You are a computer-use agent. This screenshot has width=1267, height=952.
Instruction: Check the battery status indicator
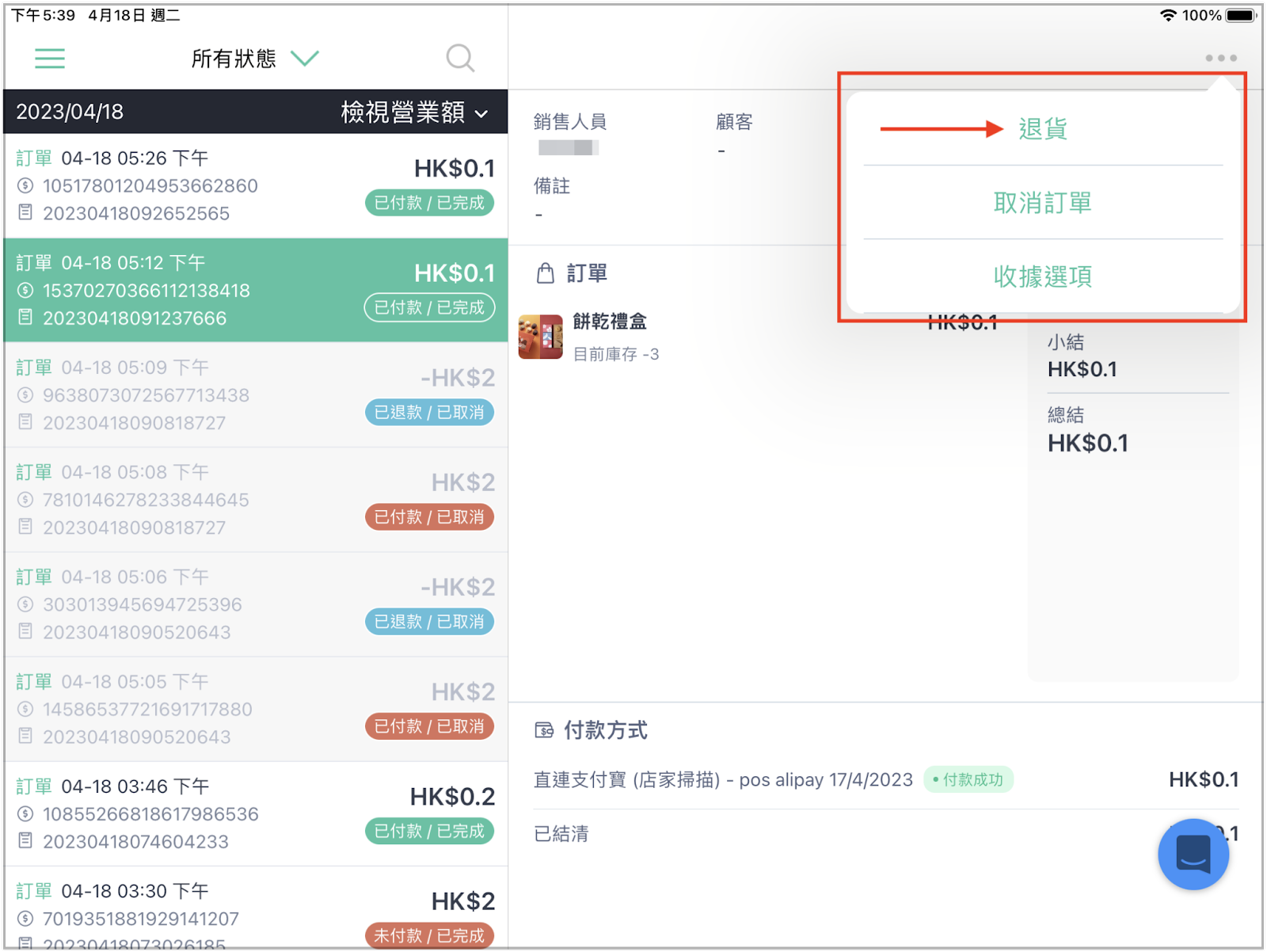(x=1242, y=15)
